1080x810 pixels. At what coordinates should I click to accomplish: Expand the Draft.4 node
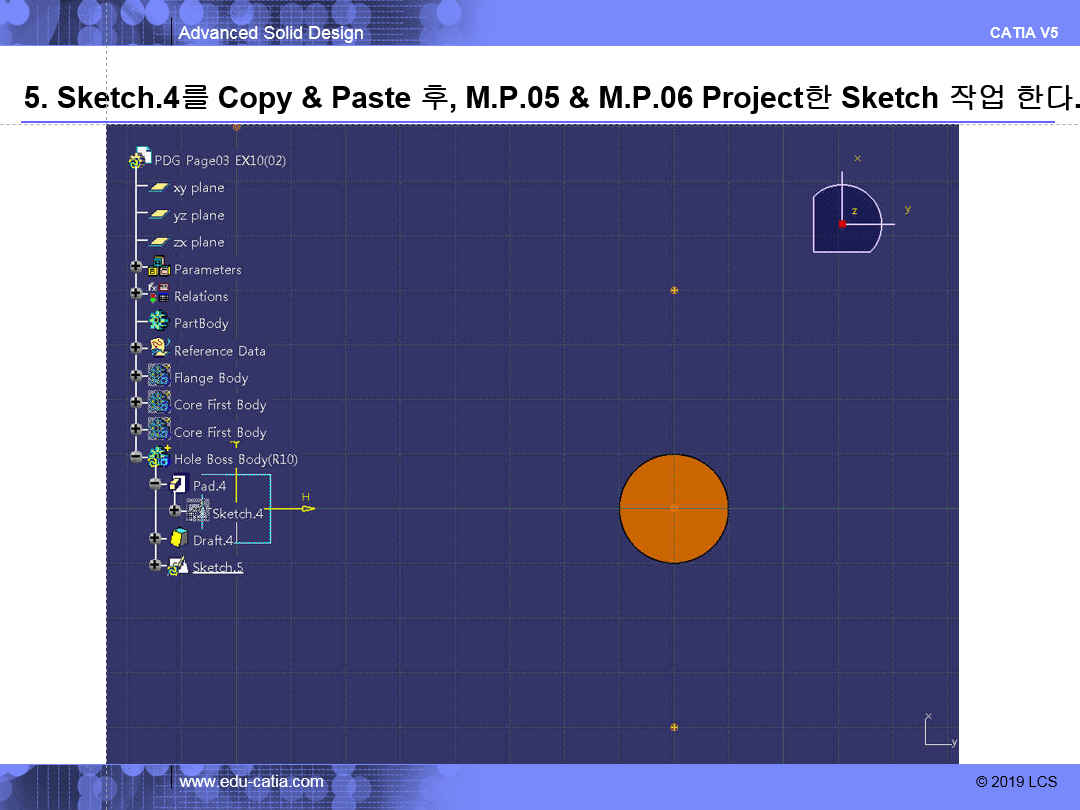coord(155,539)
